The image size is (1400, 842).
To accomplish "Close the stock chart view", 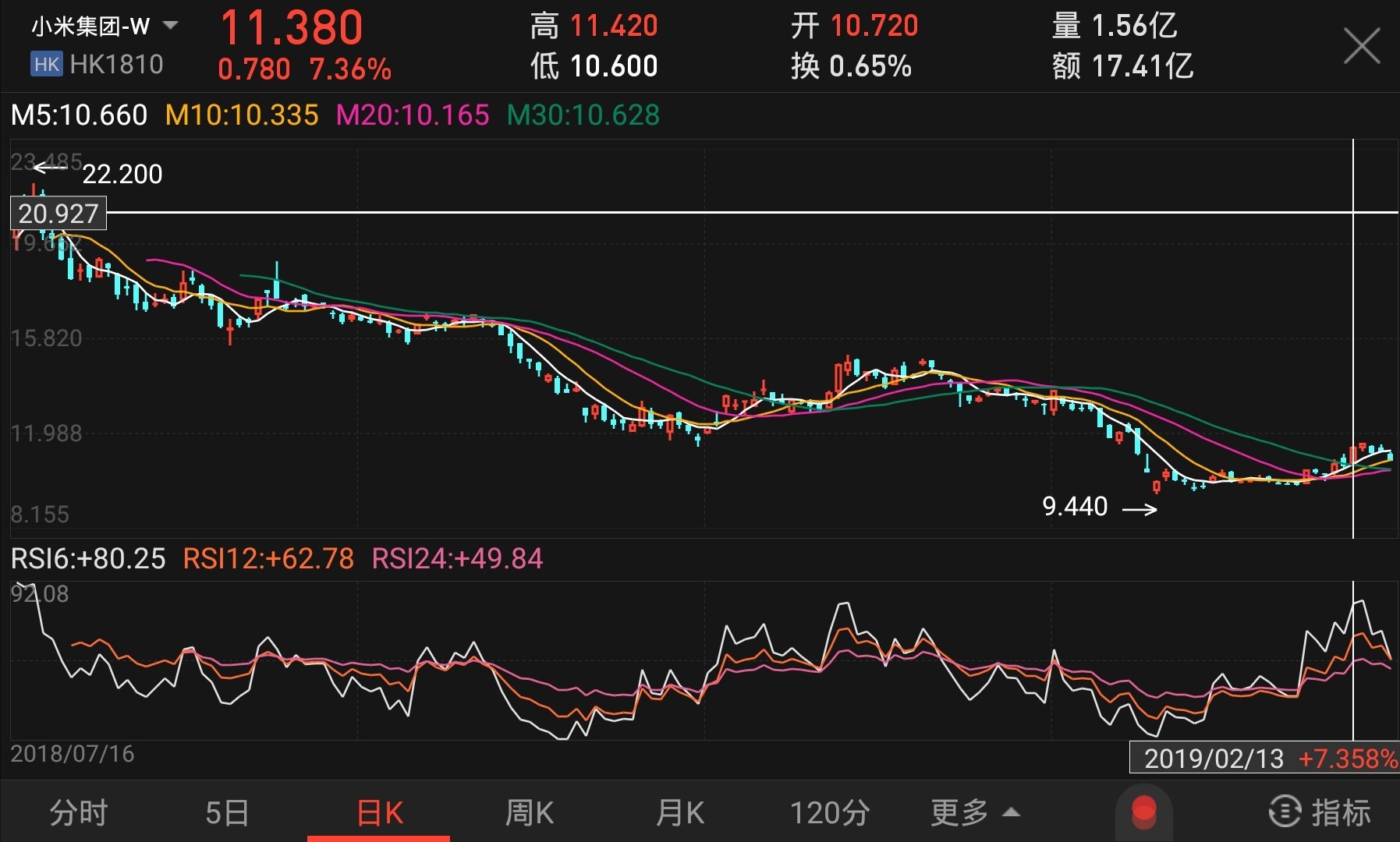I will (1361, 46).
